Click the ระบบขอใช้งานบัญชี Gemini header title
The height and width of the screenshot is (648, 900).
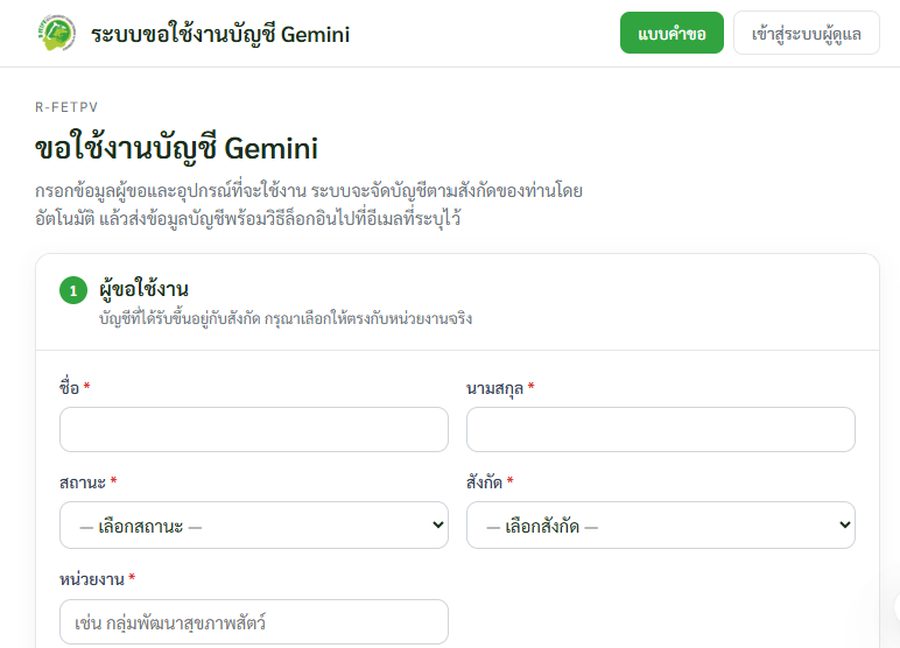[x=220, y=34]
